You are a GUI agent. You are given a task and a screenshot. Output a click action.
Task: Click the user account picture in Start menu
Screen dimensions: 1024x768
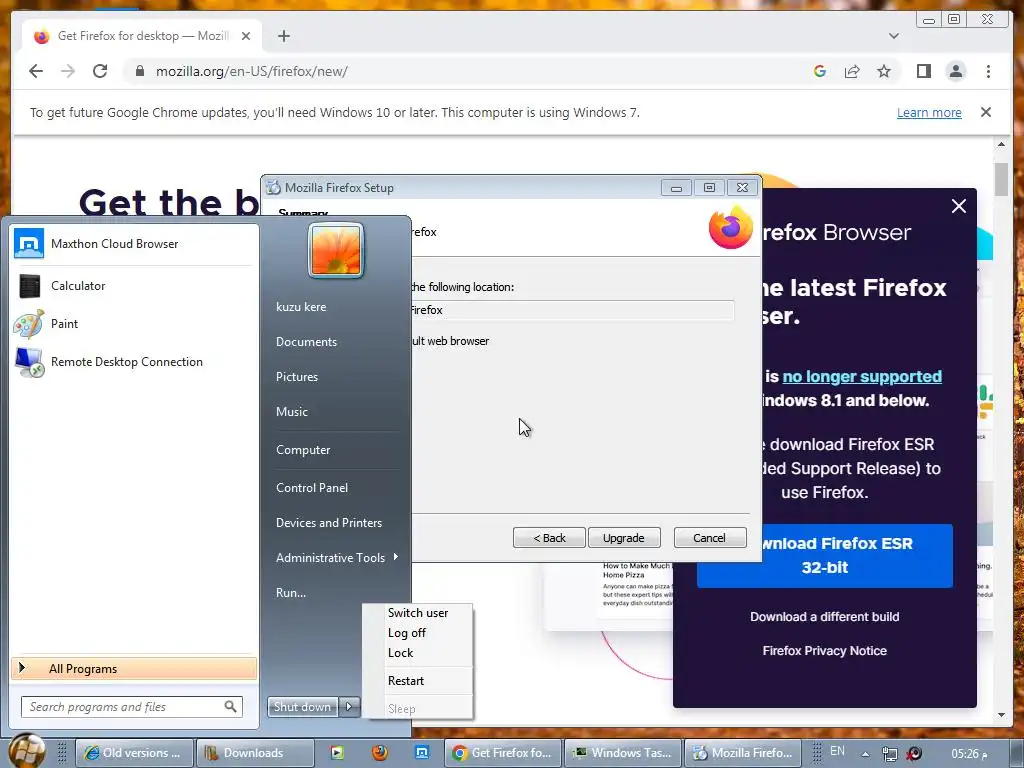point(336,251)
